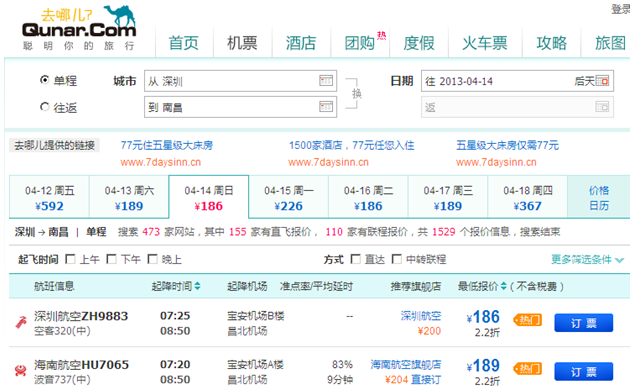
Task: Click 订票 button for ZH9883 flight
Action: click(x=584, y=323)
